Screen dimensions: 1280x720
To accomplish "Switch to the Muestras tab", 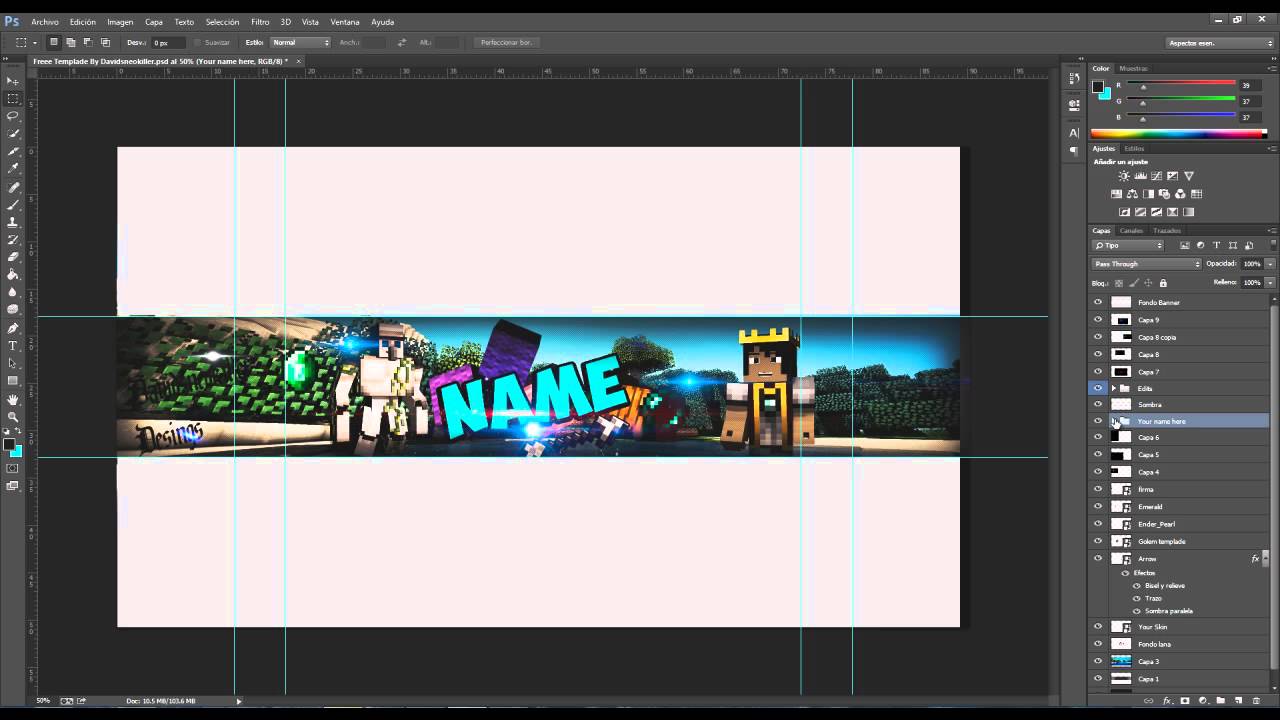I will (1133, 69).
